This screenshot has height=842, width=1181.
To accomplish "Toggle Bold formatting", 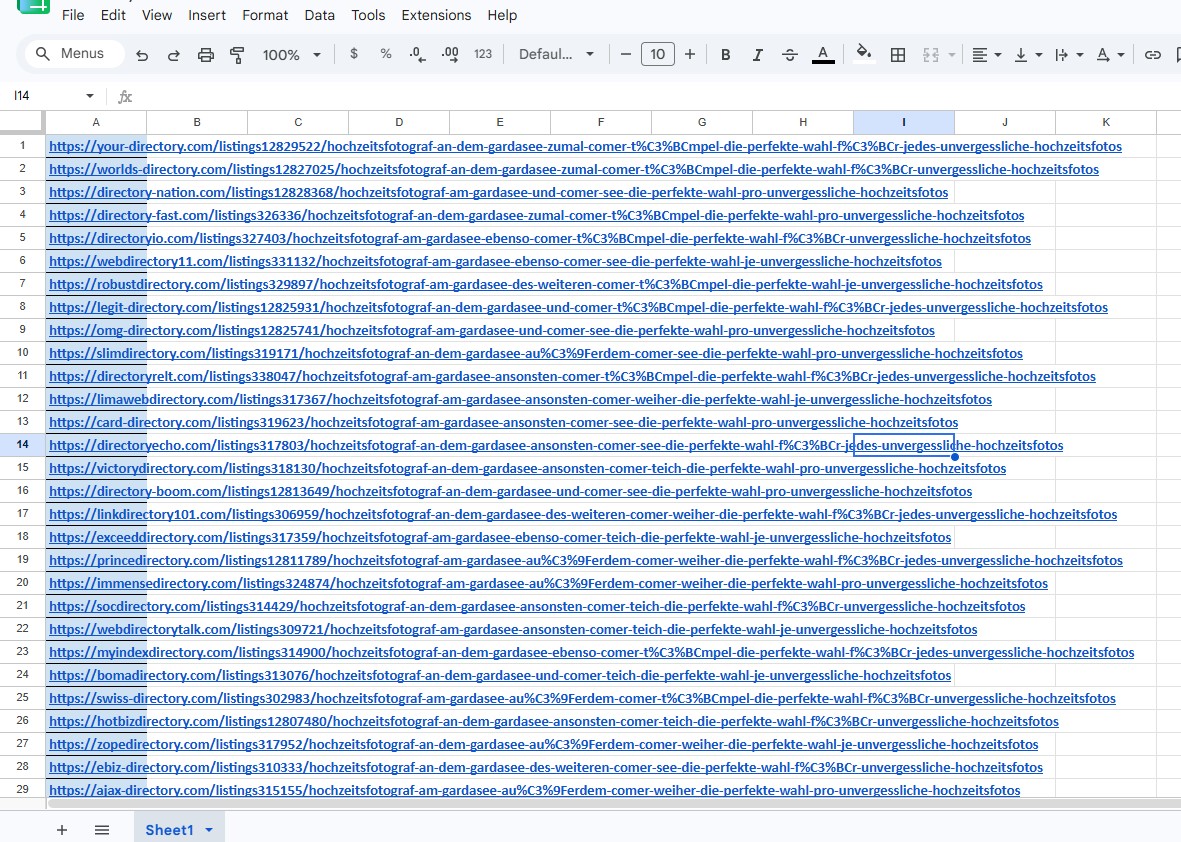I will [725, 55].
